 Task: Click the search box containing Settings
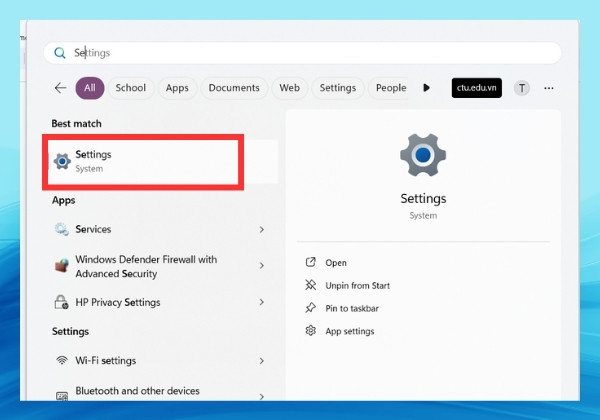[302, 53]
